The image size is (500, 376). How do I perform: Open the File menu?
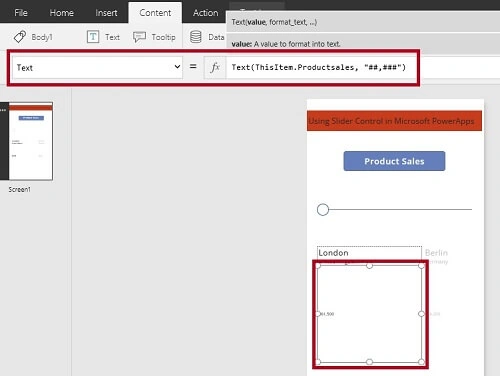[21, 13]
